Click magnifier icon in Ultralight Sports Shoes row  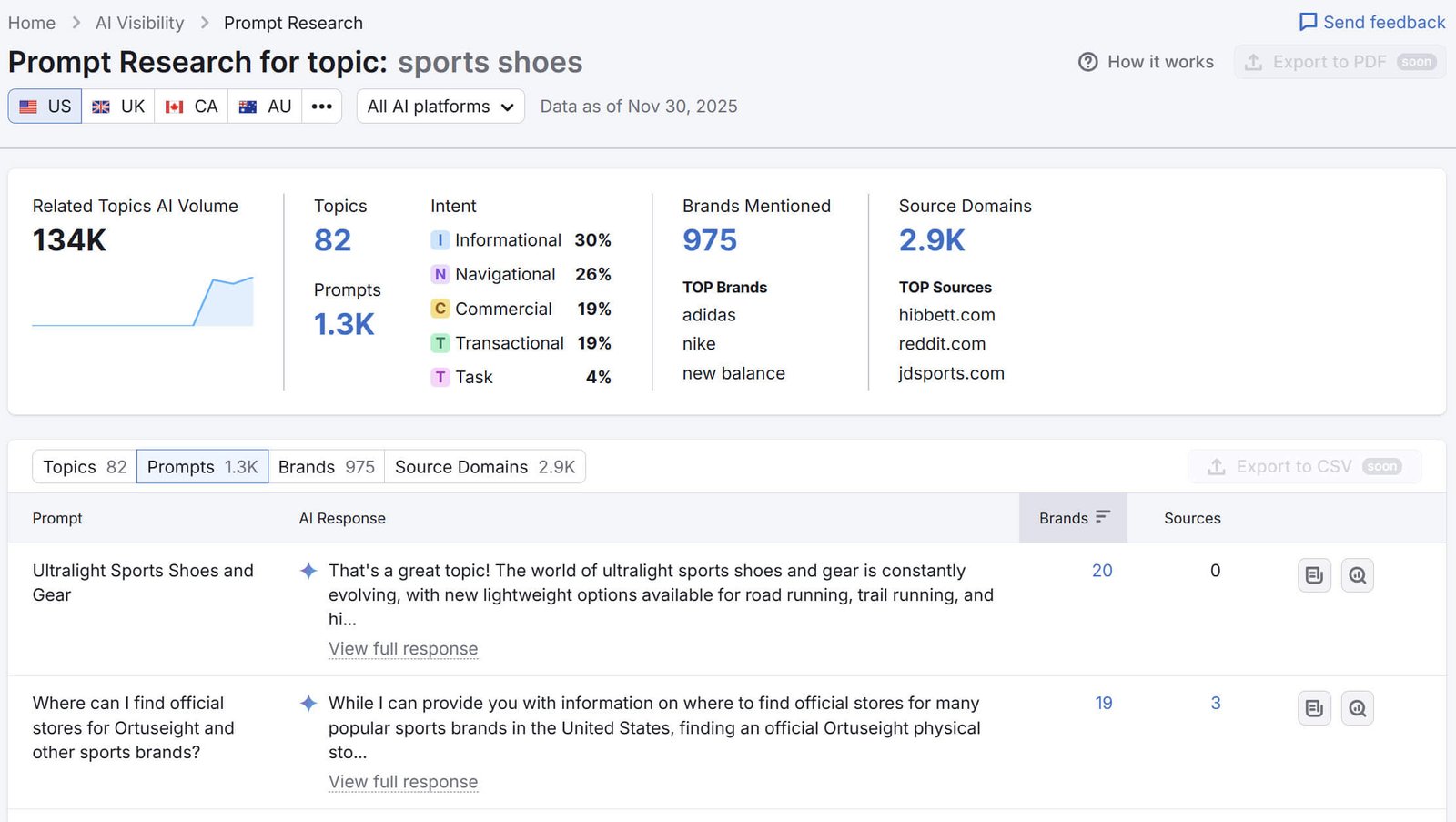coord(1357,575)
